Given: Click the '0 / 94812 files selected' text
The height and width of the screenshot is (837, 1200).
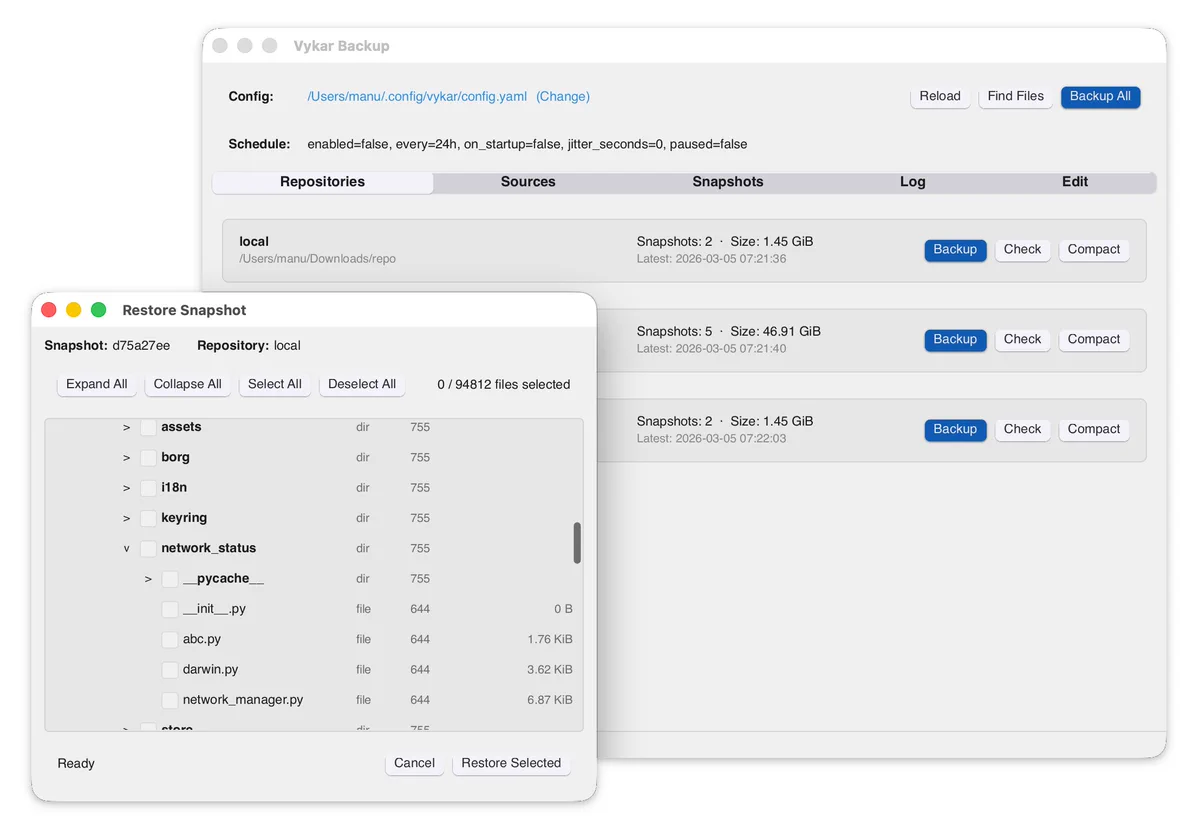Looking at the screenshot, I should coord(504,385).
